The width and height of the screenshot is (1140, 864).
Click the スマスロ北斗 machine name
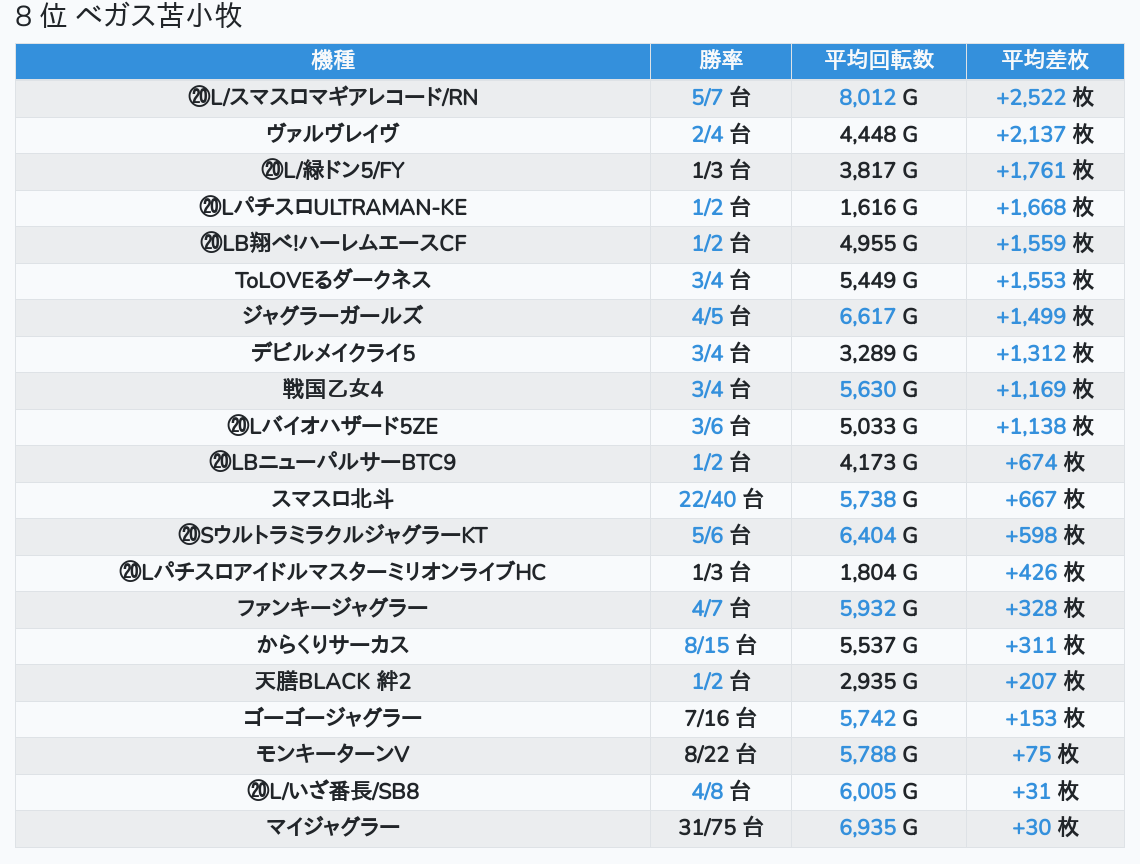point(333,500)
